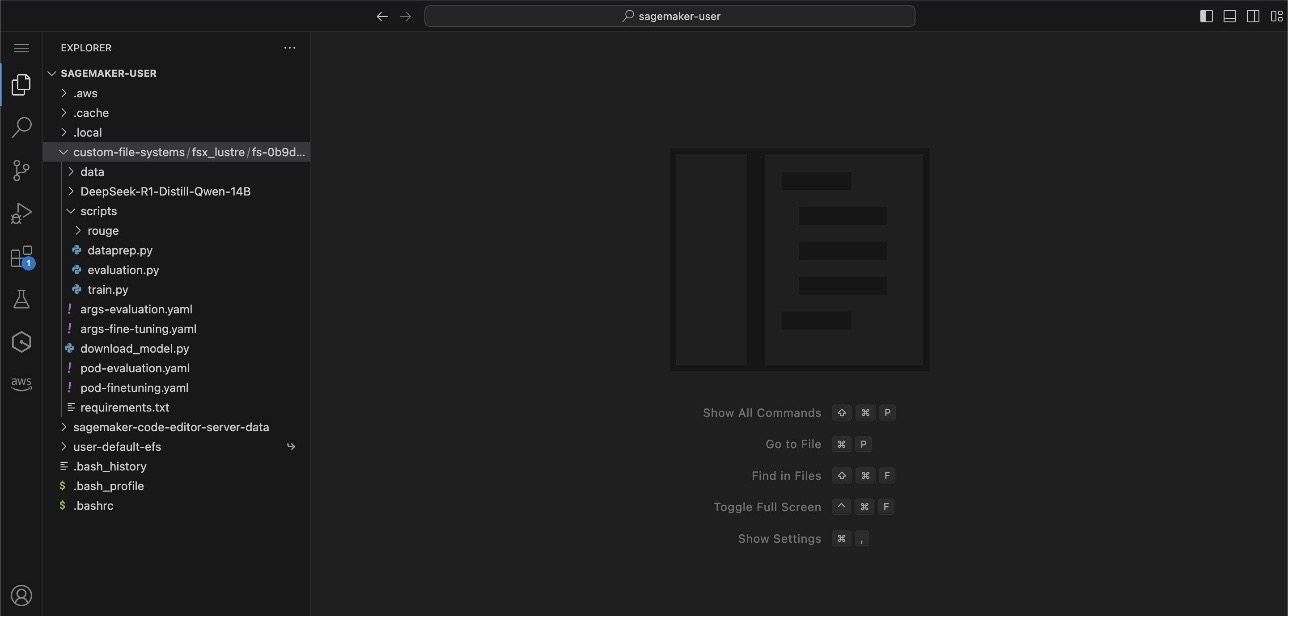Open the .bashrc file
The width and height of the screenshot is (1292, 620).
click(x=176, y=506)
